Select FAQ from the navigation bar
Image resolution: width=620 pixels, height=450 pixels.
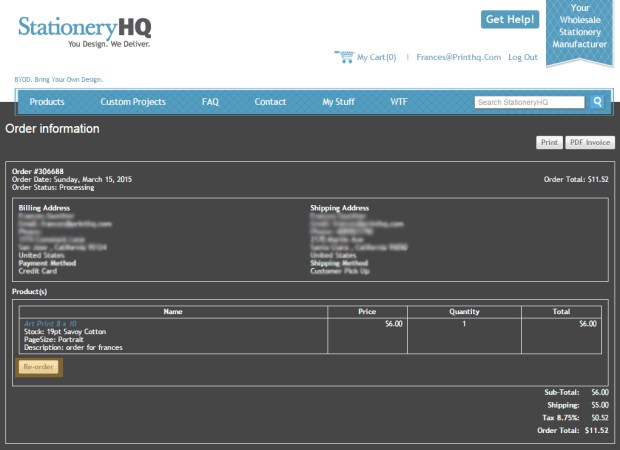pos(210,102)
